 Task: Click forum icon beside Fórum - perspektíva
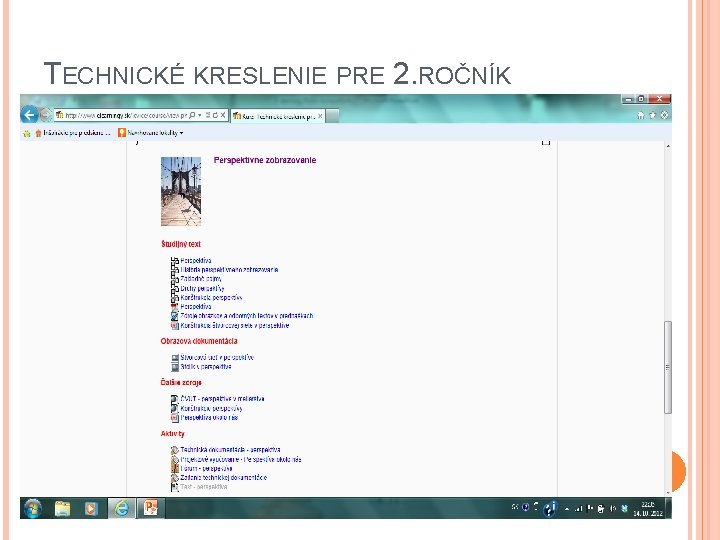(x=174, y=469)
